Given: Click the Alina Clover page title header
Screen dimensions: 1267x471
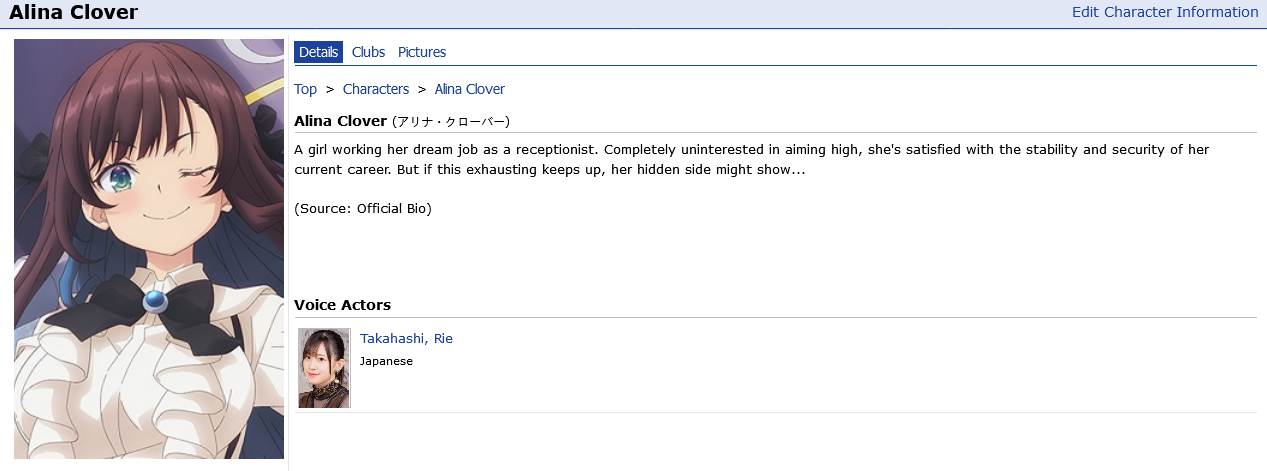Looking at the screenshot, I should [x=74, y=13].
